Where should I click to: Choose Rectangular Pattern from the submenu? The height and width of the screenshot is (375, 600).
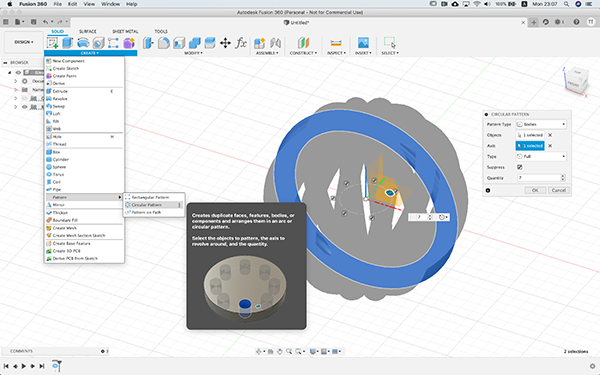154,197
